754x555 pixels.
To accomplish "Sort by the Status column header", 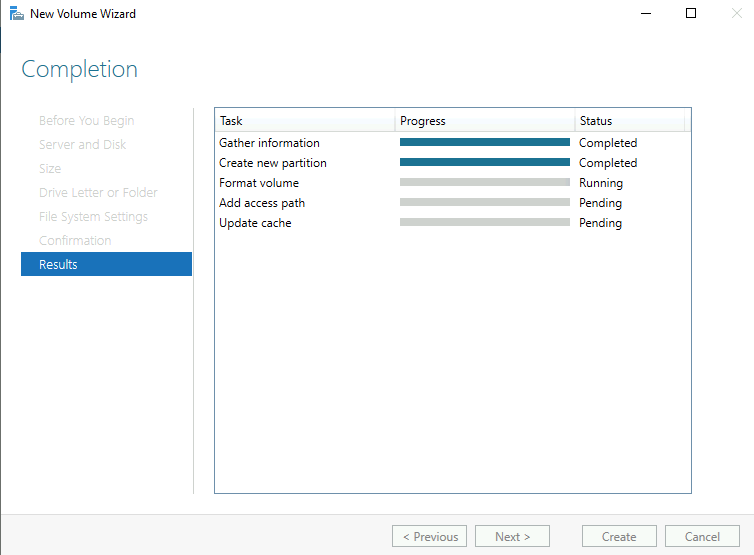I will point(629,121).
